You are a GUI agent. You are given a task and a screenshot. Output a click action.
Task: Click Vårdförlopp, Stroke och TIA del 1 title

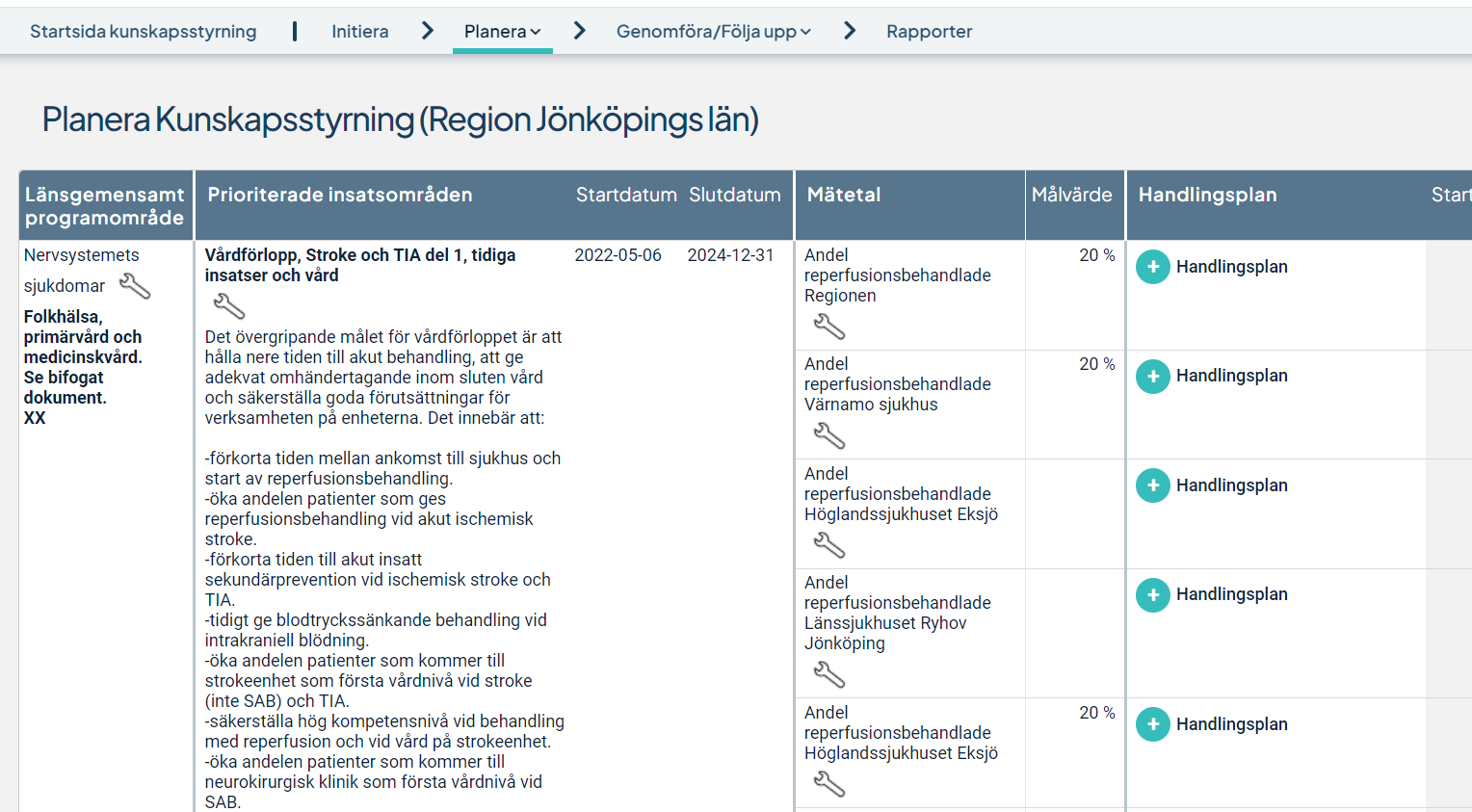coord(360,265)
